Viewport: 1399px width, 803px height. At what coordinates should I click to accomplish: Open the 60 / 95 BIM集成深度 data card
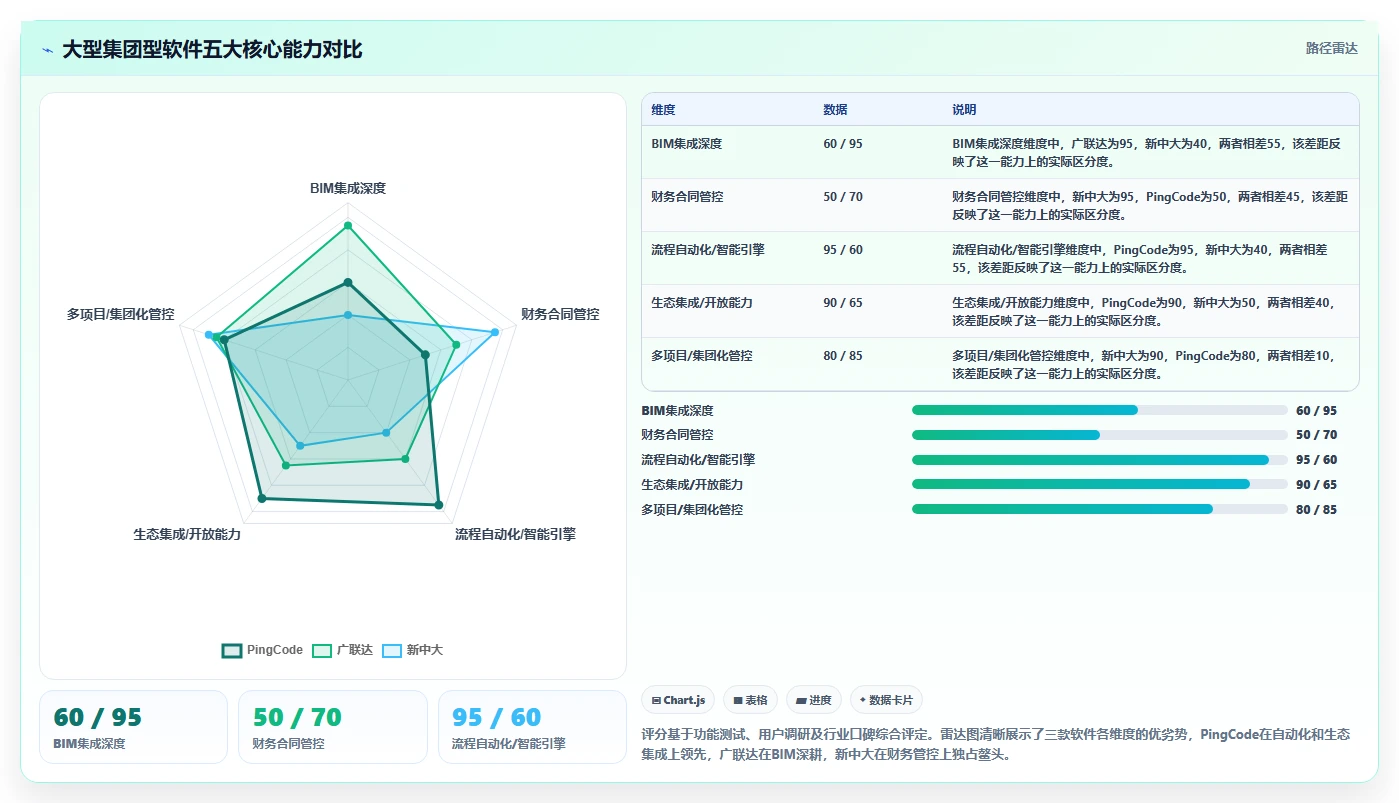pos(133,727)
